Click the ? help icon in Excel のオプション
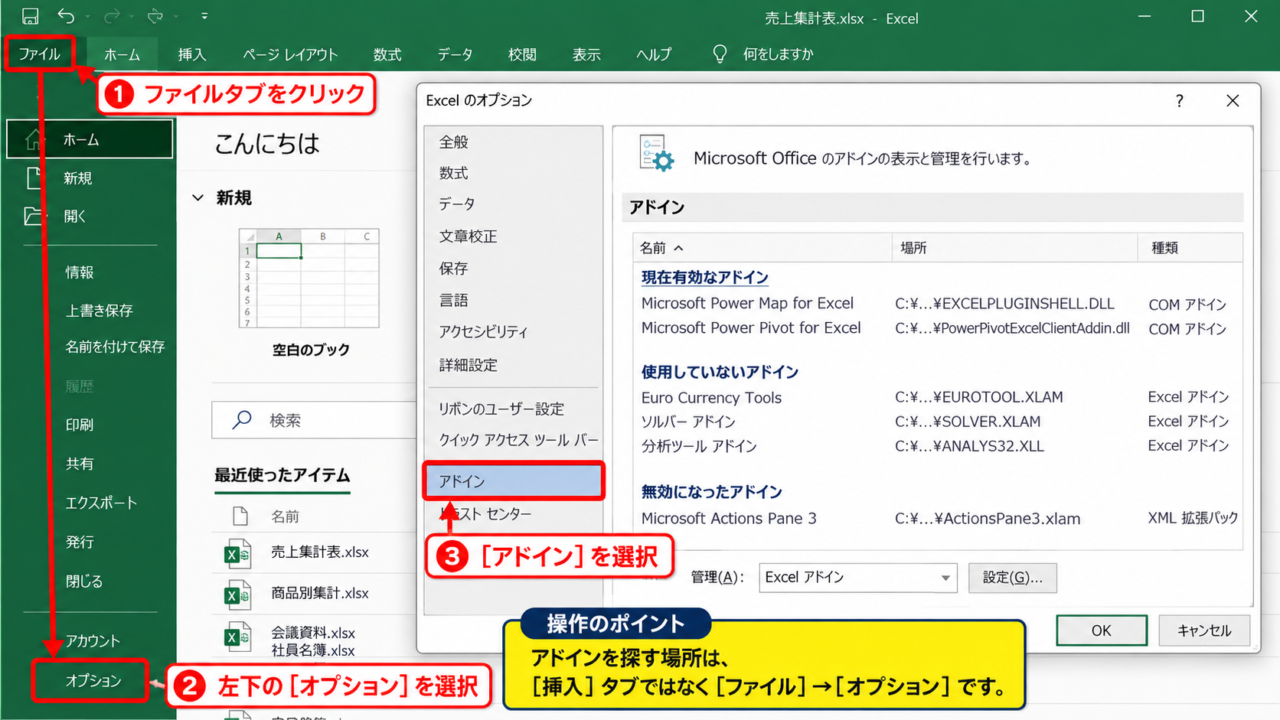 (x=1179, y=101)
